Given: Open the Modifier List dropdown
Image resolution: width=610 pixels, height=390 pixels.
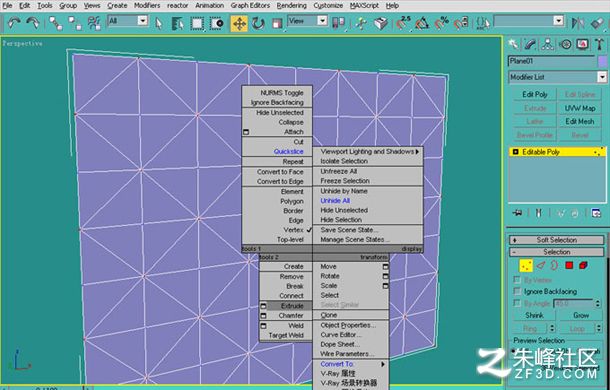Looking at the screenshot, I should point(557,77).
